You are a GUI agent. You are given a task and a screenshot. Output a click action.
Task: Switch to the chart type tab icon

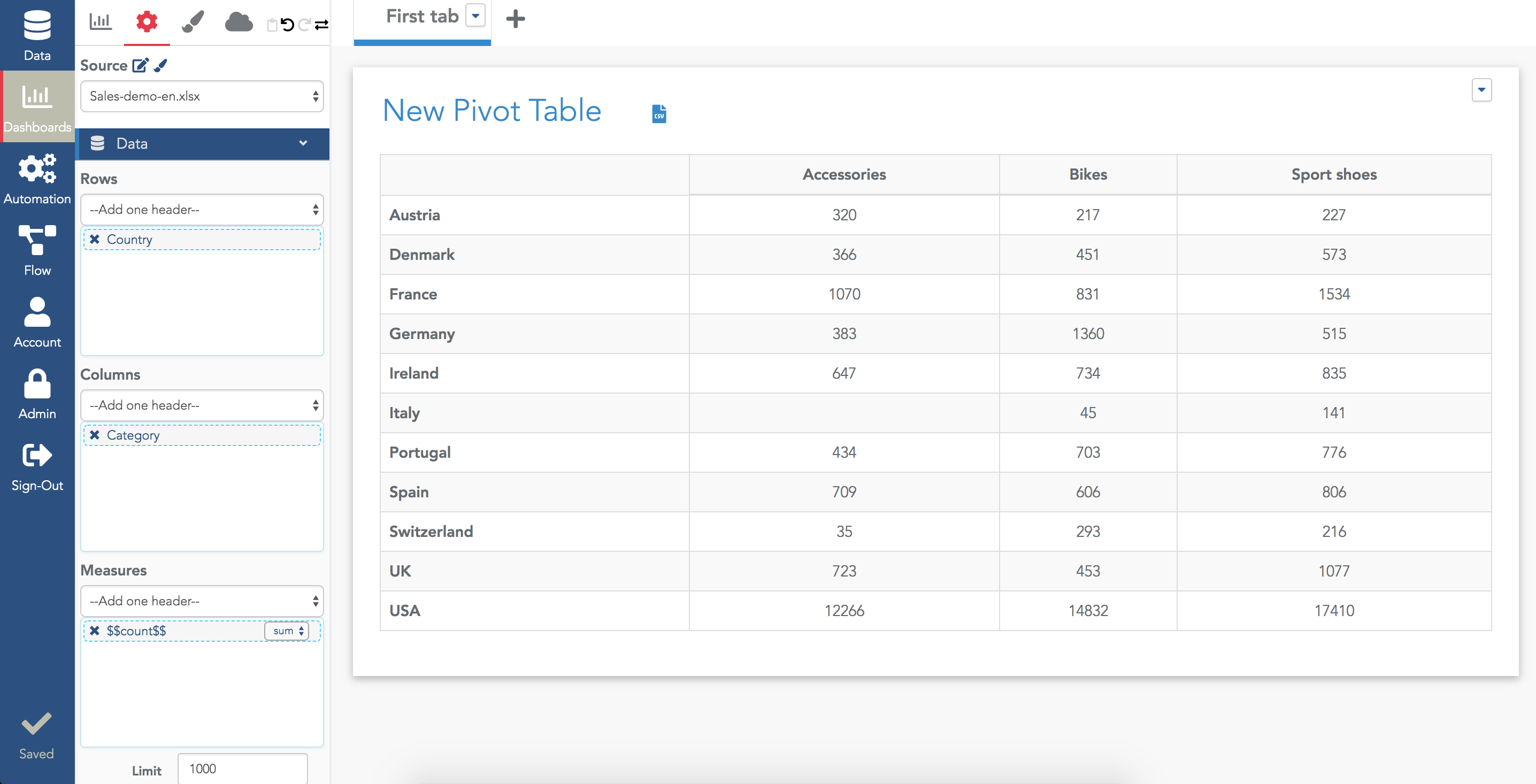point(100,22)
